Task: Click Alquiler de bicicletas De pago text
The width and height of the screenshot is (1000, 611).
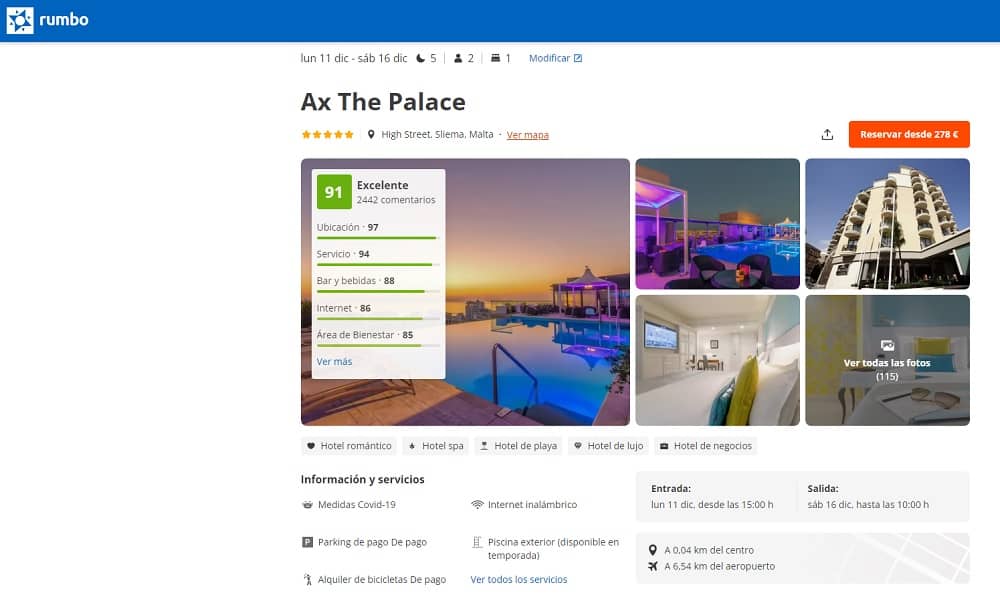Action: (x=382, y=580)
